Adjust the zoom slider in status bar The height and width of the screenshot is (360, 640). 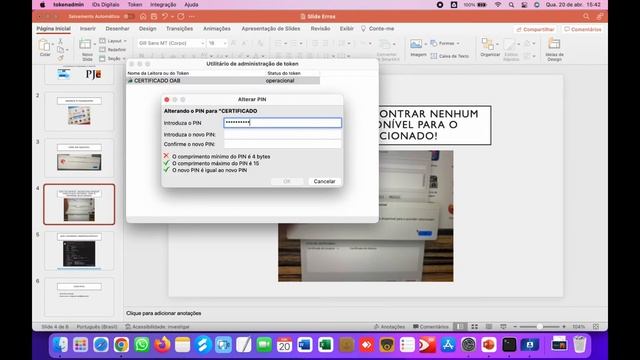click(540, 327)
